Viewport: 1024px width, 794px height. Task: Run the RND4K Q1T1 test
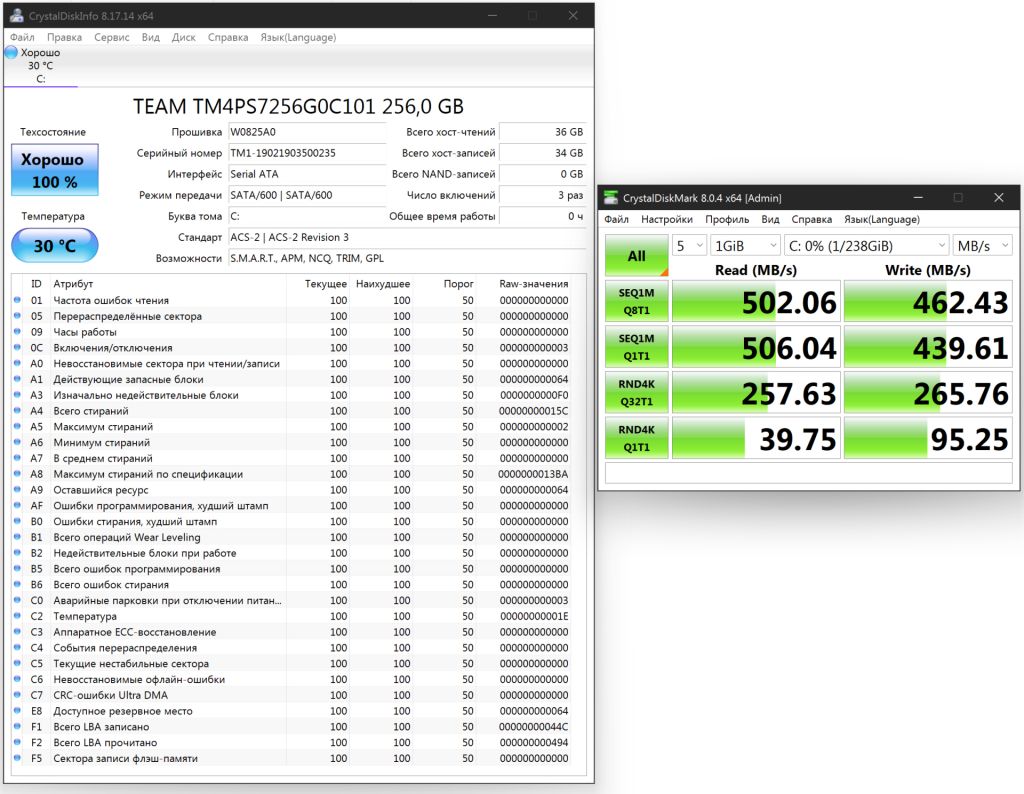click(637, 438)
